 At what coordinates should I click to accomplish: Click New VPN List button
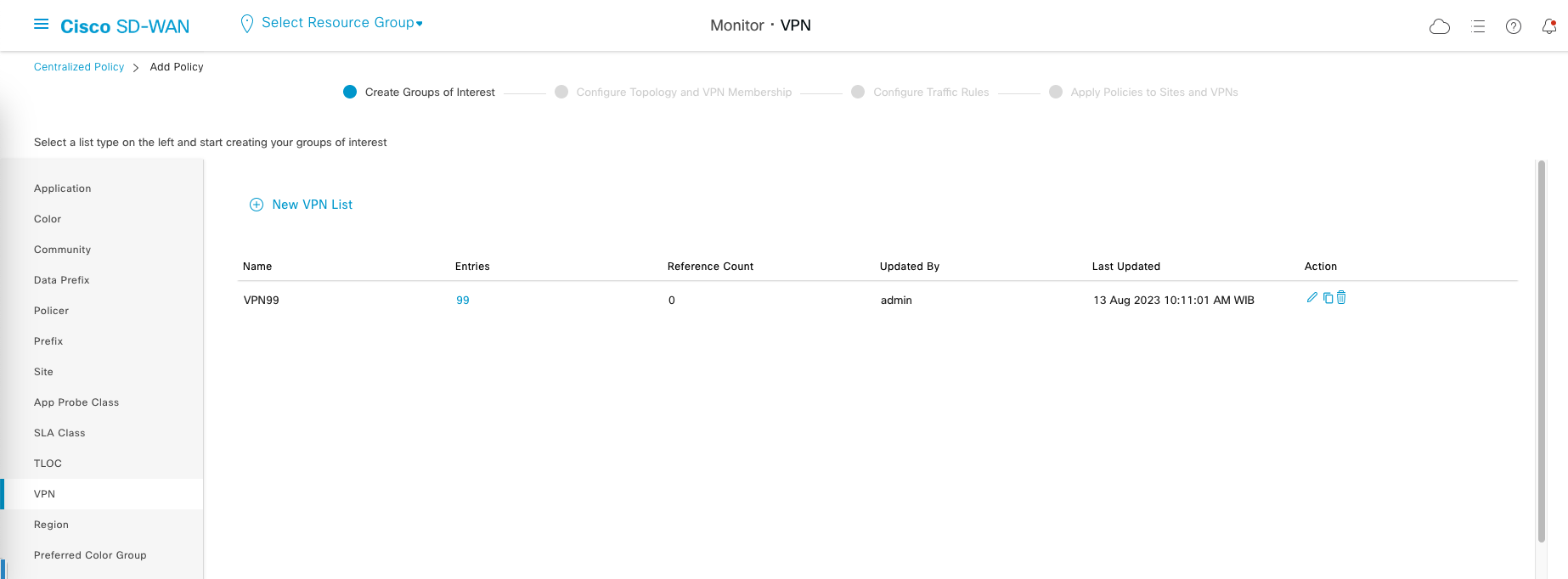coord(302,205)
